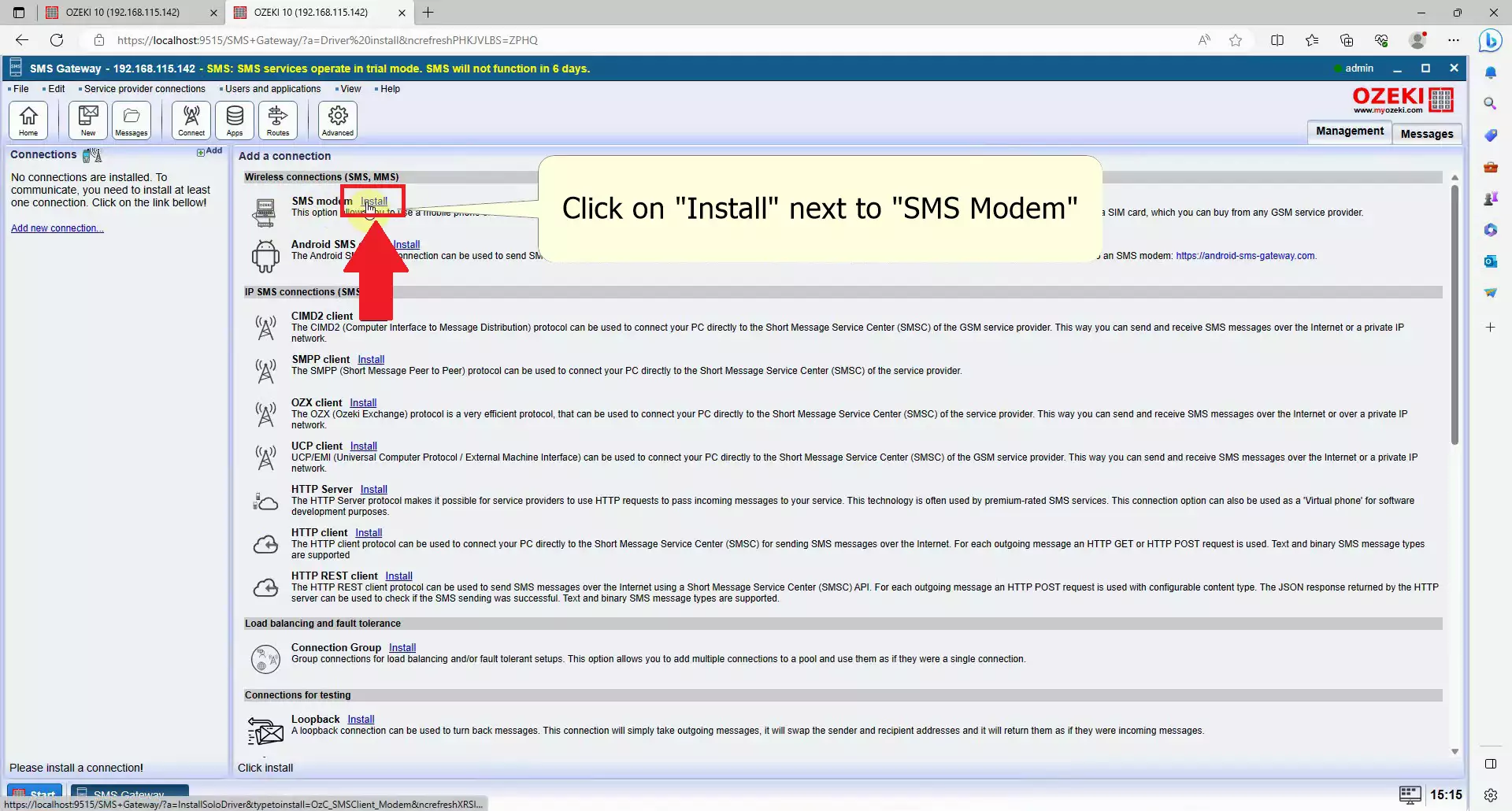Select the Management tab

click(1349, 131)
